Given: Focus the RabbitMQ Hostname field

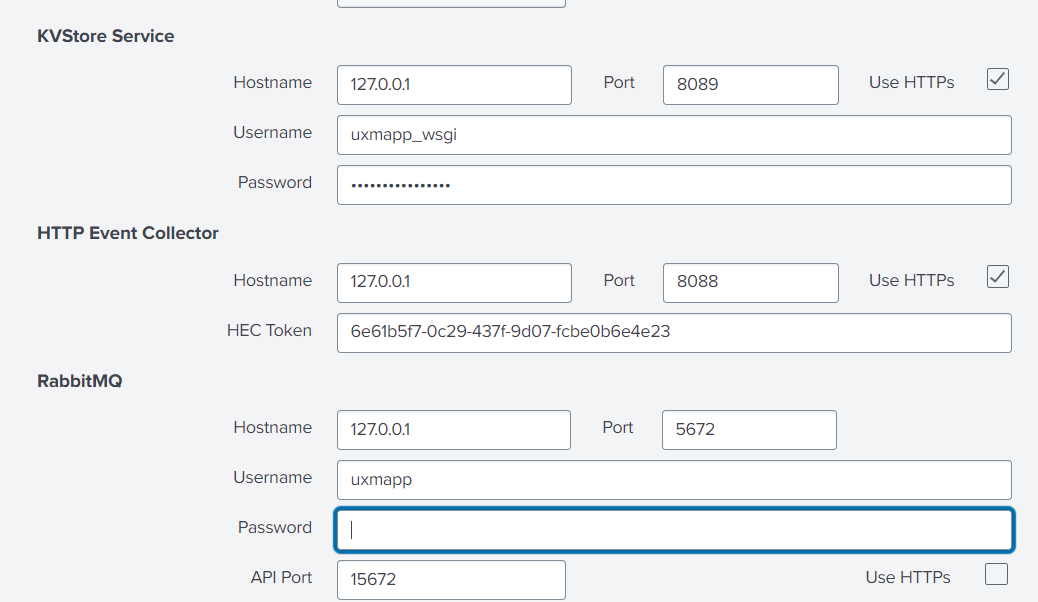Looking at the screenshot, I should pos(453,430).
